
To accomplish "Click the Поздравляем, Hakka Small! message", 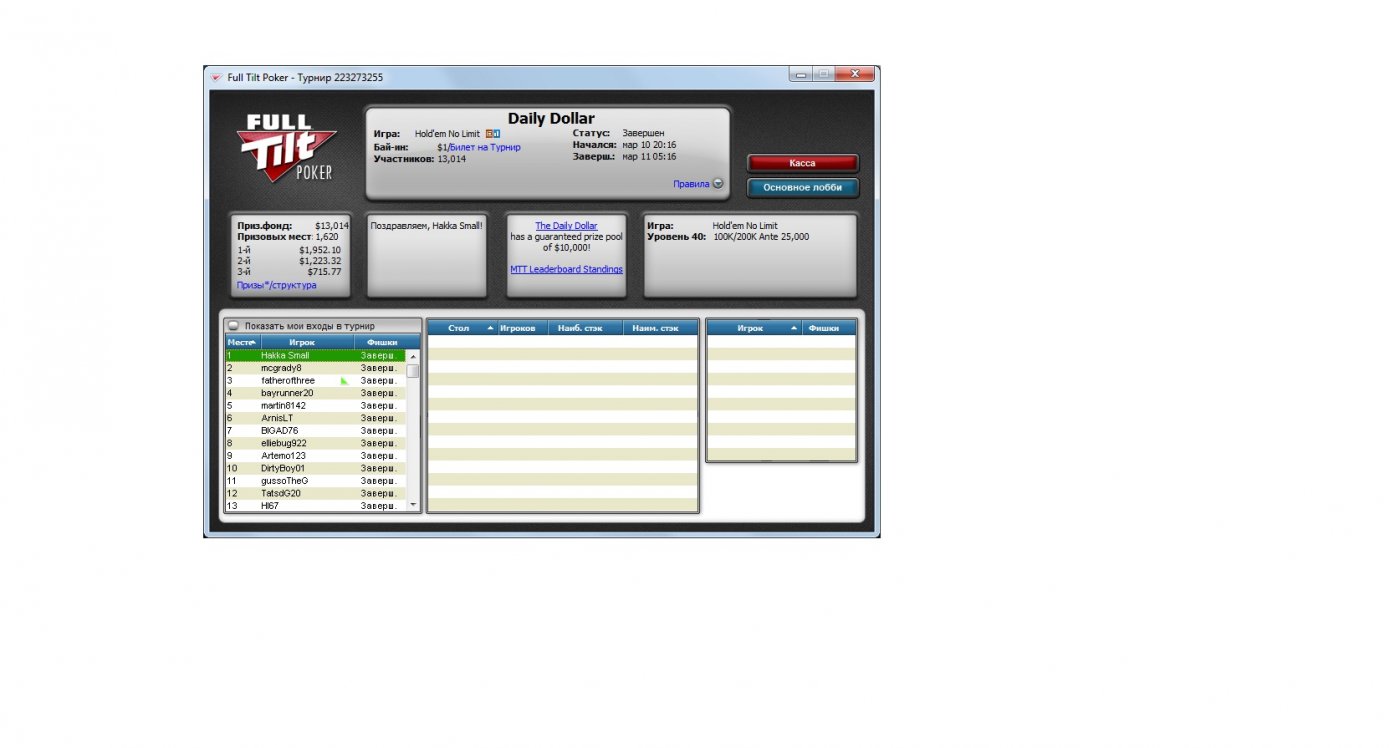I will click(427, 226).
